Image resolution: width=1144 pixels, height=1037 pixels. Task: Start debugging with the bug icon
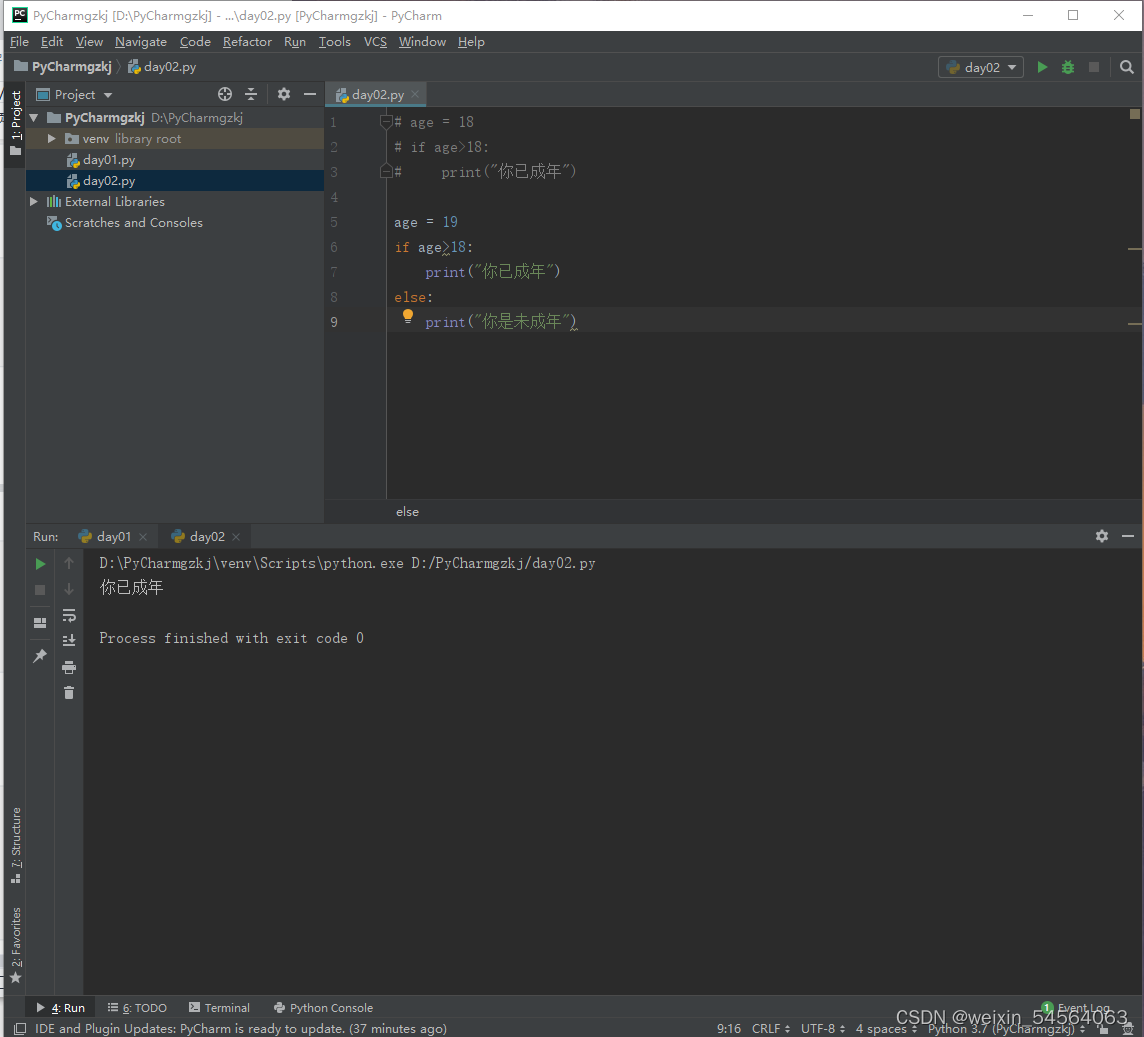pos(1067,67)
